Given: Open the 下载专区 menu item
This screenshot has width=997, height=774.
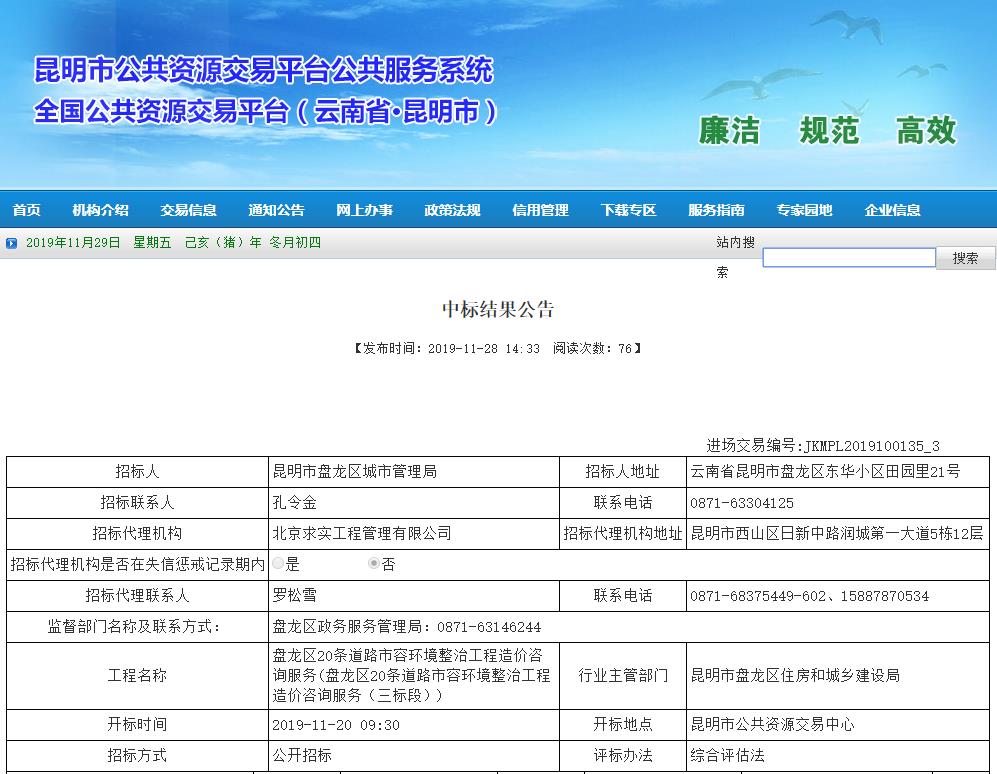Looking at the screenshot, I should [628, 210].
